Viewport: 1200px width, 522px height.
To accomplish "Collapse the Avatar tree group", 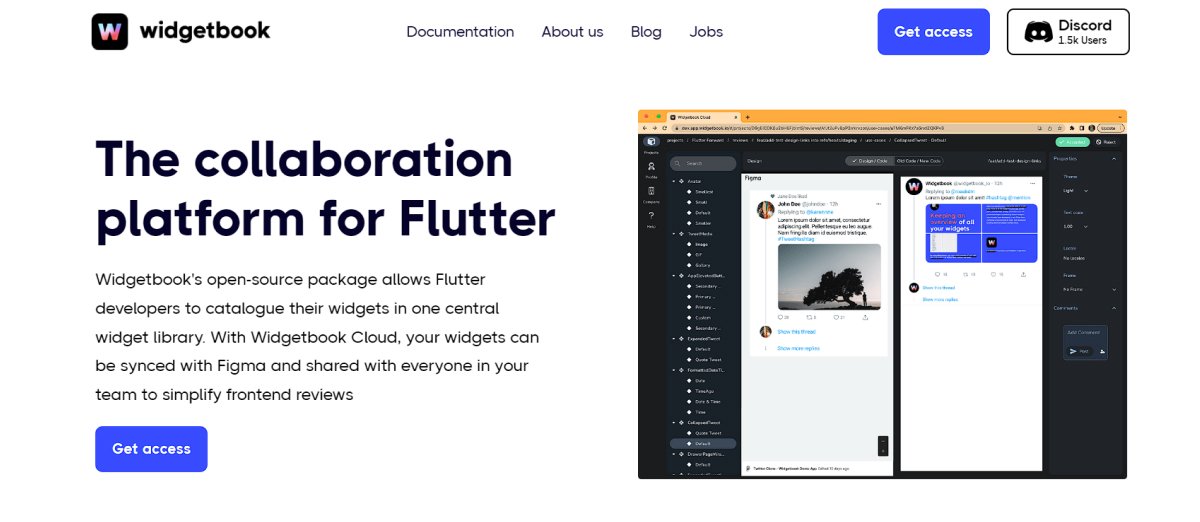I will tap(675, 181).
